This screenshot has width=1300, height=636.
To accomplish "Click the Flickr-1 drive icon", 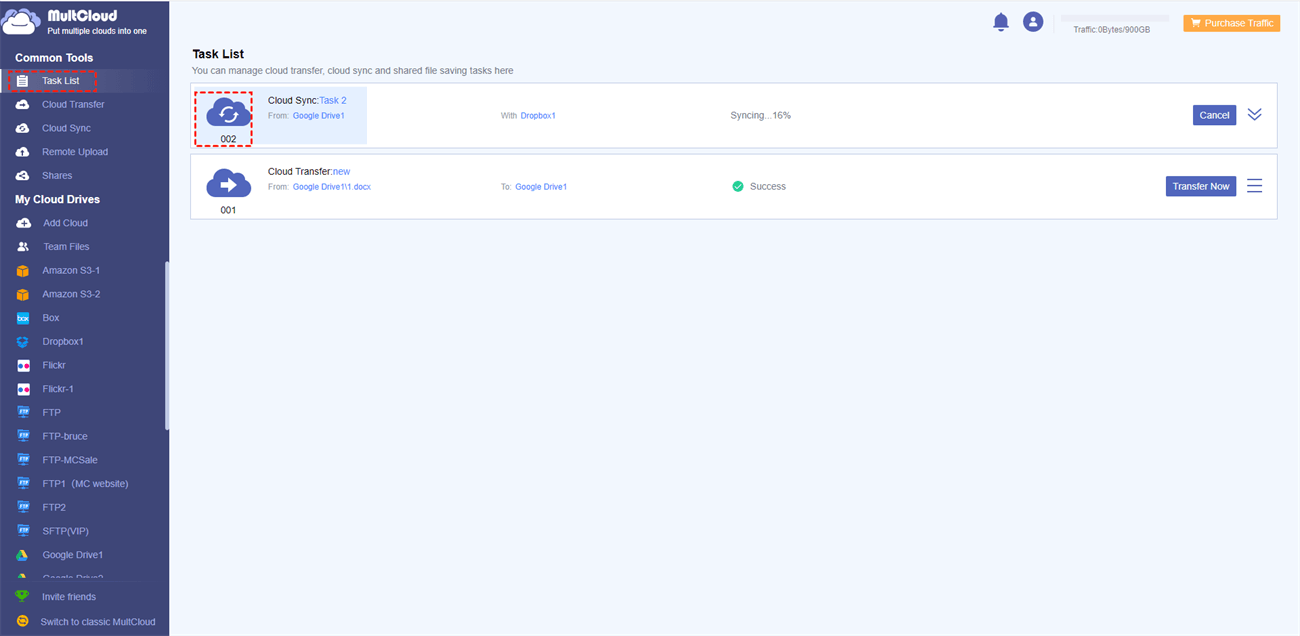I will pyautogui.click(x=22, y=389).
